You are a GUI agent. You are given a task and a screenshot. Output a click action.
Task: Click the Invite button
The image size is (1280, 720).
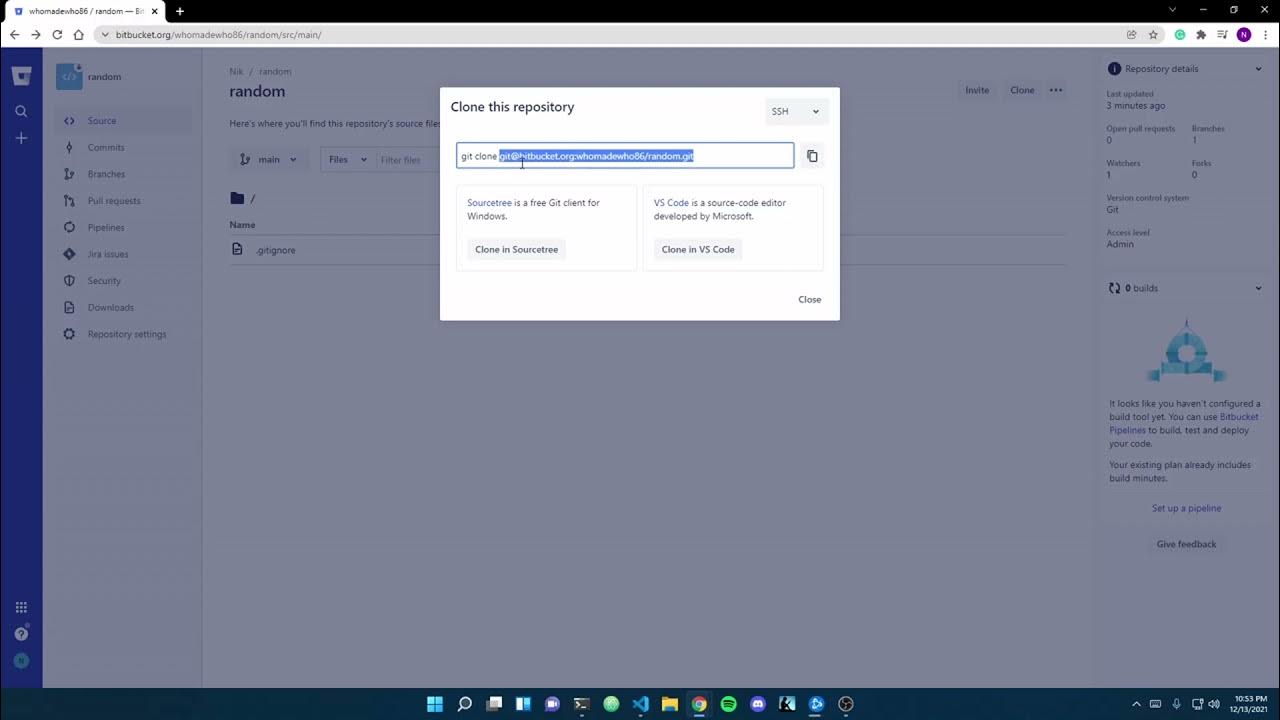pos(977,90)
